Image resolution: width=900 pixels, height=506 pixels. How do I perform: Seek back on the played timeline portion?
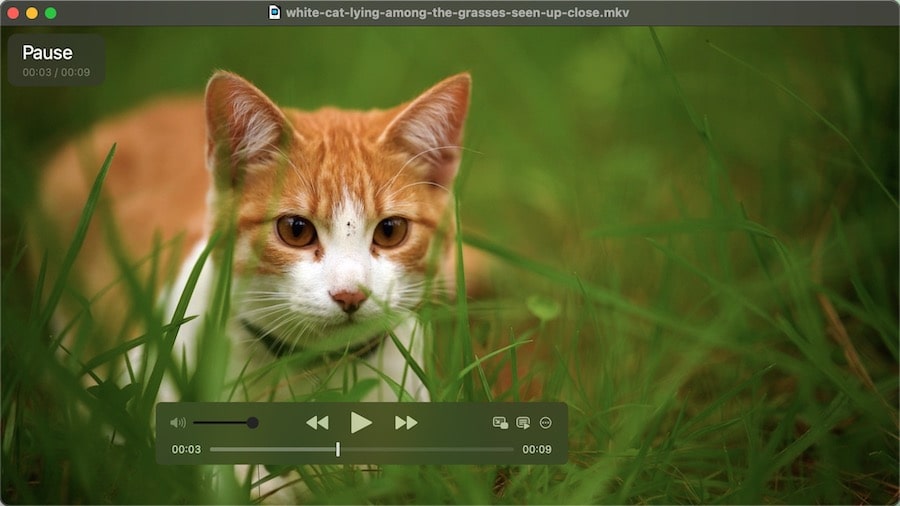tap(270, 450)
